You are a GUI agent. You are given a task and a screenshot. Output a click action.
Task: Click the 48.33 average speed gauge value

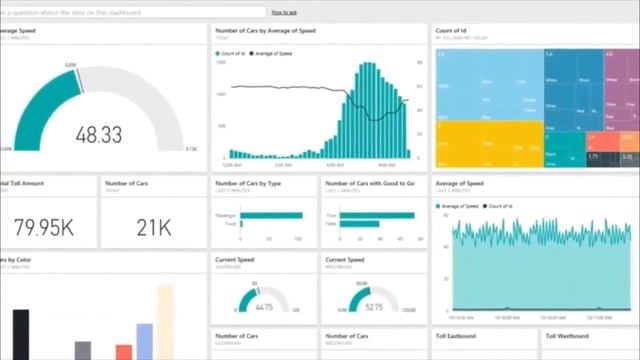click(x=99, y=135)
